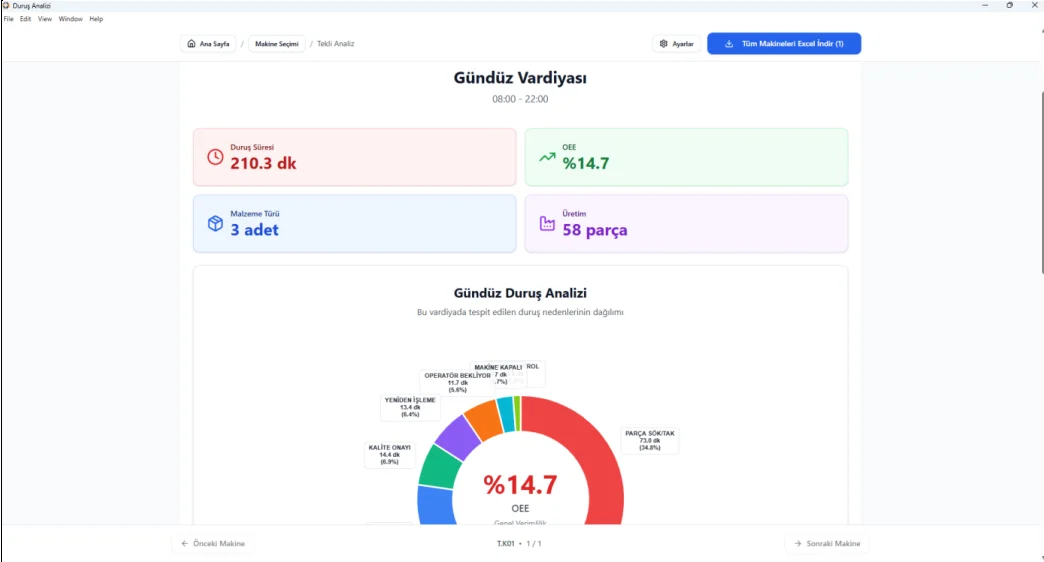The width and height of the screenshot is (1044, 562).
Task: Open the Window menu
Action: pyautogui.click(x=71, y=19)
